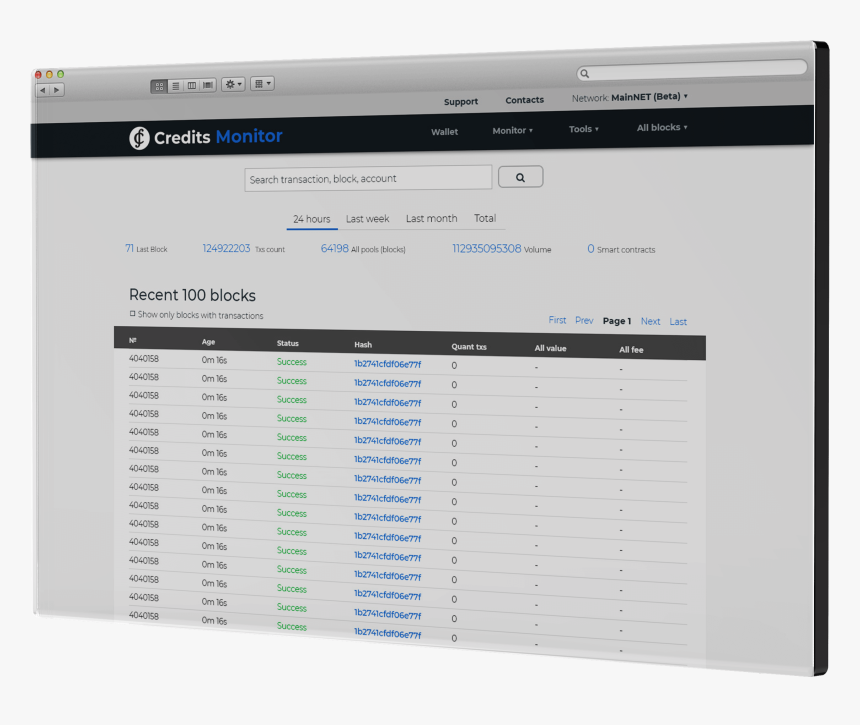Select the Last week tab

(x=367, y=219)
